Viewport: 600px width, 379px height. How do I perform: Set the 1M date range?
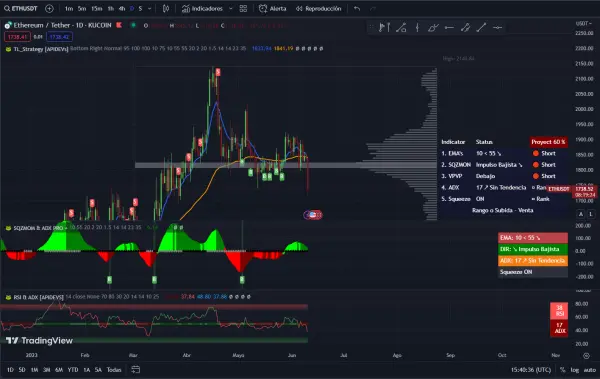[x=34, y=369]
